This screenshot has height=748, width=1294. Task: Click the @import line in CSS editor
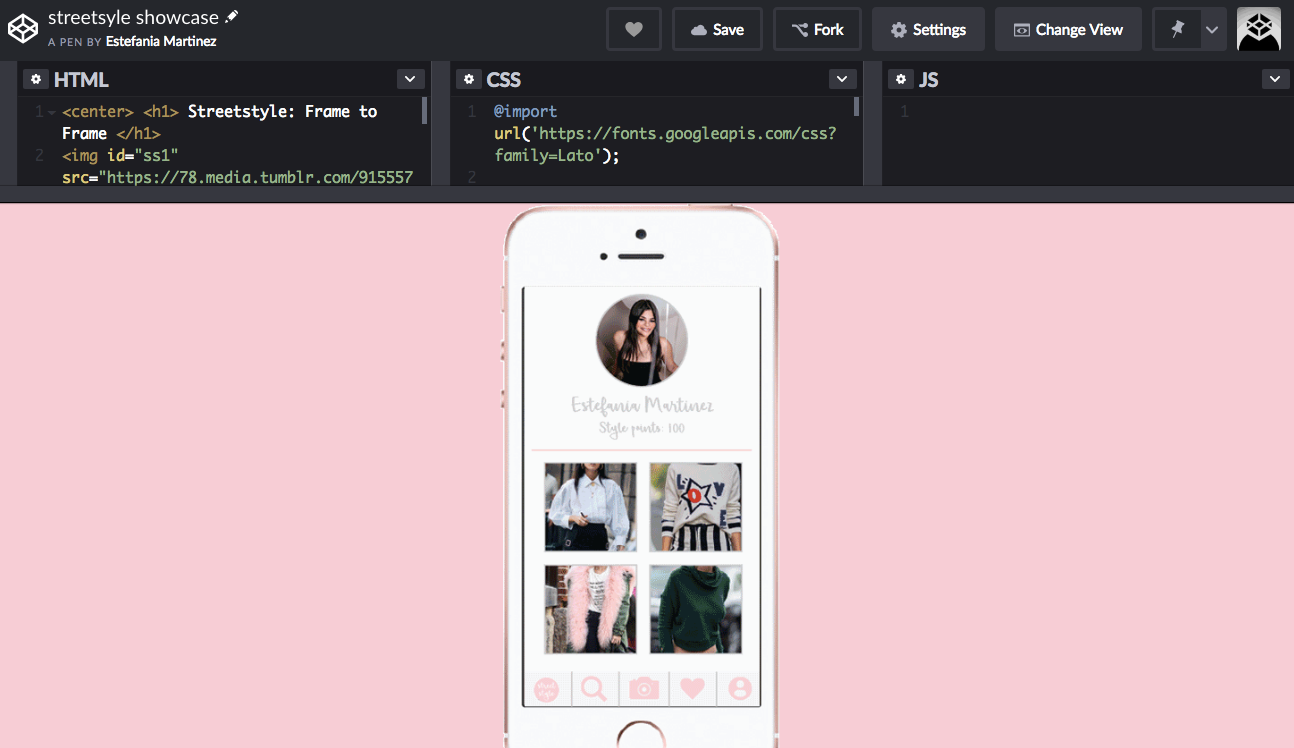pos(526,112)
